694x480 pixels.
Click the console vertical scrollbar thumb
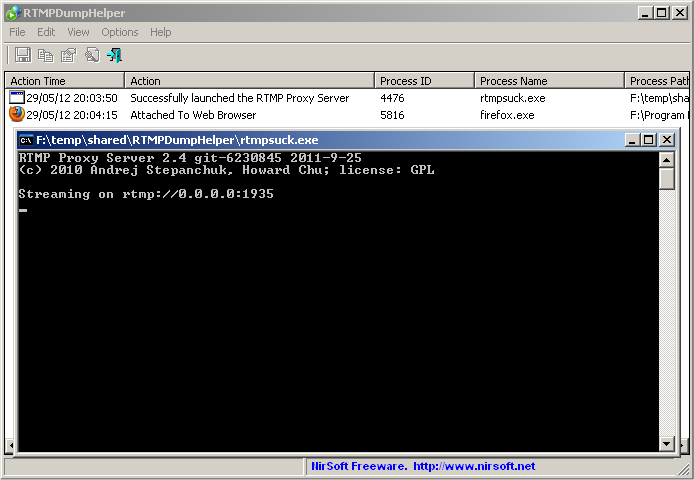pos(667,178)
